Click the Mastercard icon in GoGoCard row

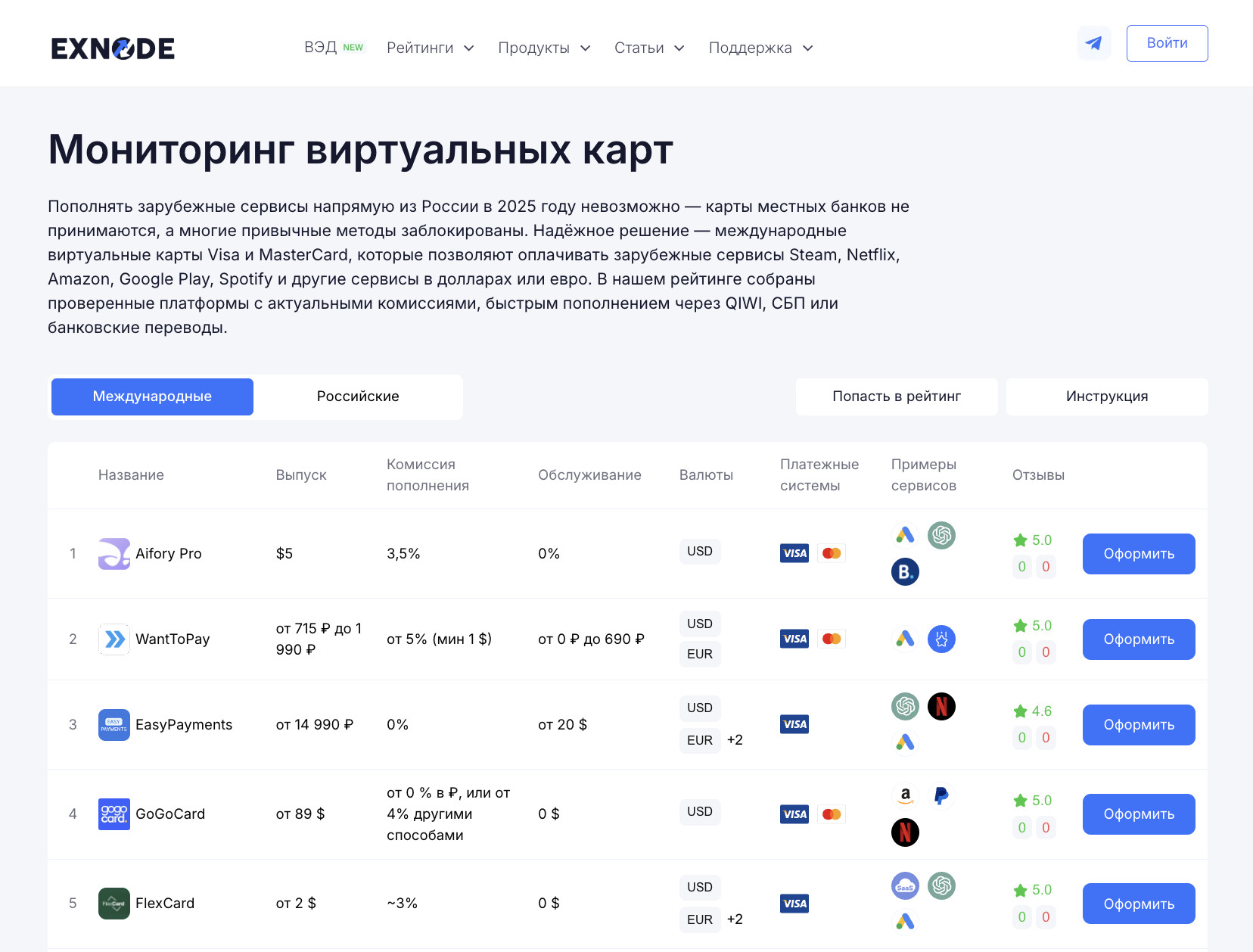click(832, 814)
